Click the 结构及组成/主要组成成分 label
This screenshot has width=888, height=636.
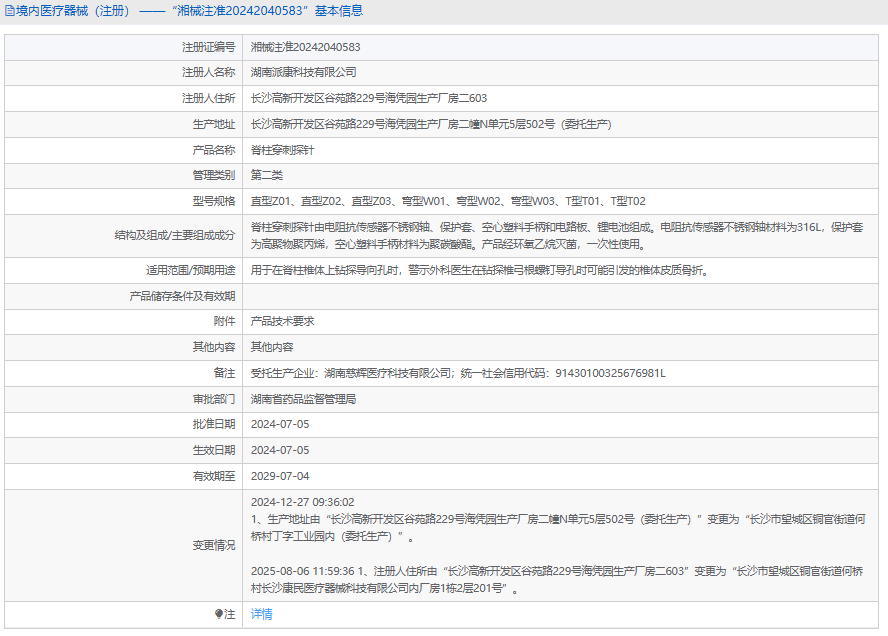pos(175,236)
